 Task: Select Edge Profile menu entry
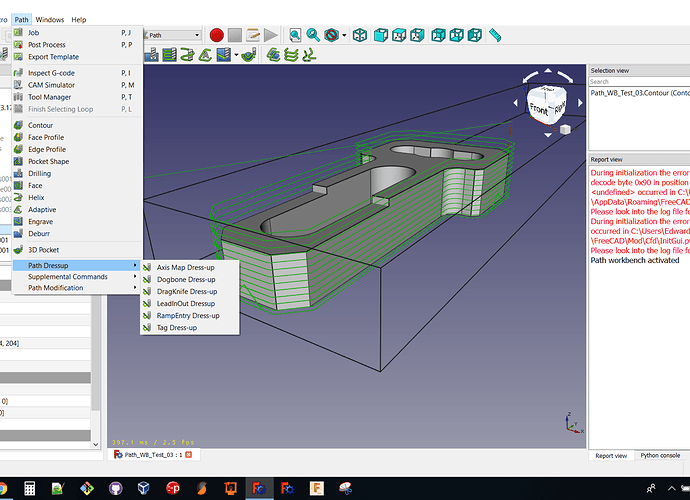pyautogui.click(x=77, y=150)
